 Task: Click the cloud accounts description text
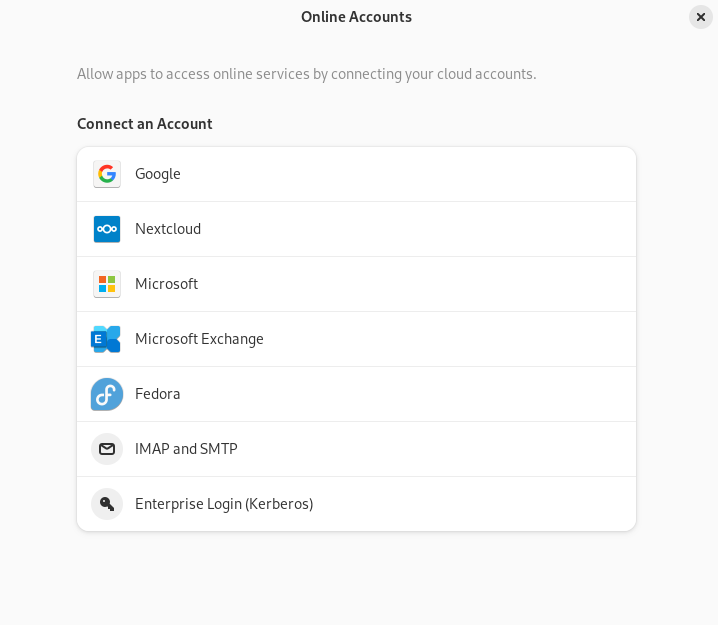(306, 74)
